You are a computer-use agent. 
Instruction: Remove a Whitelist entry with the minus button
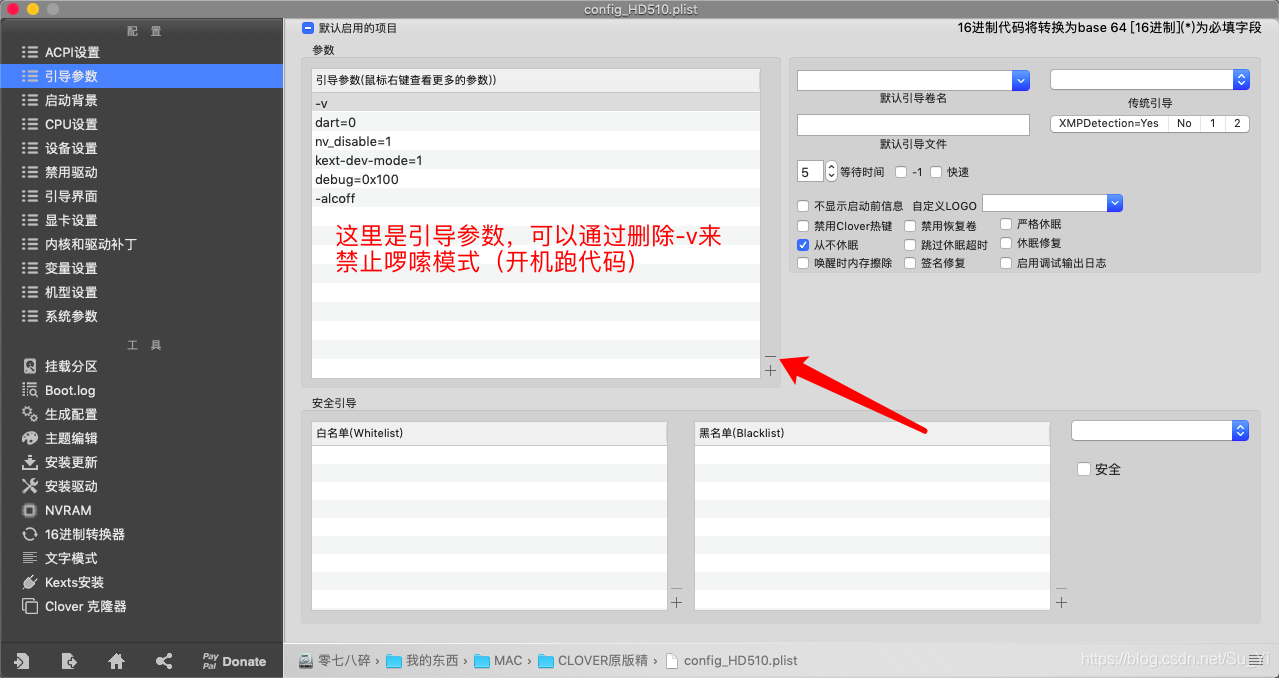coord(676,588)
